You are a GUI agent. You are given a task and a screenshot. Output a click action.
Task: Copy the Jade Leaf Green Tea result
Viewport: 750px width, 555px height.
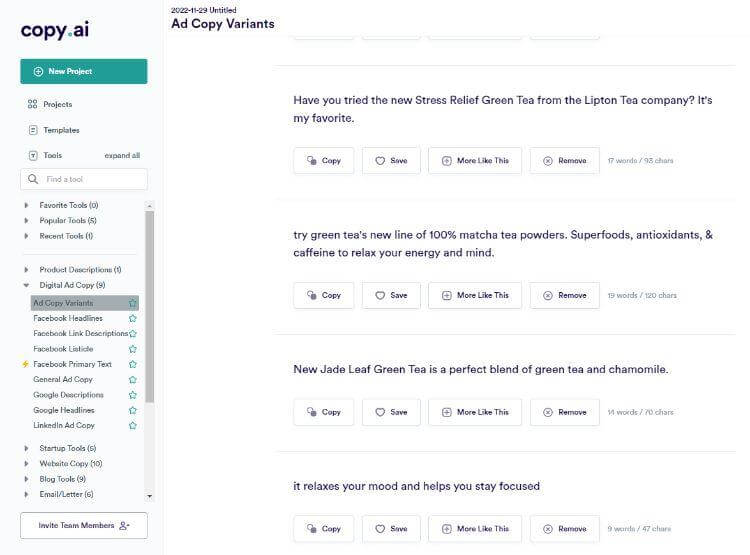point(324,412)
